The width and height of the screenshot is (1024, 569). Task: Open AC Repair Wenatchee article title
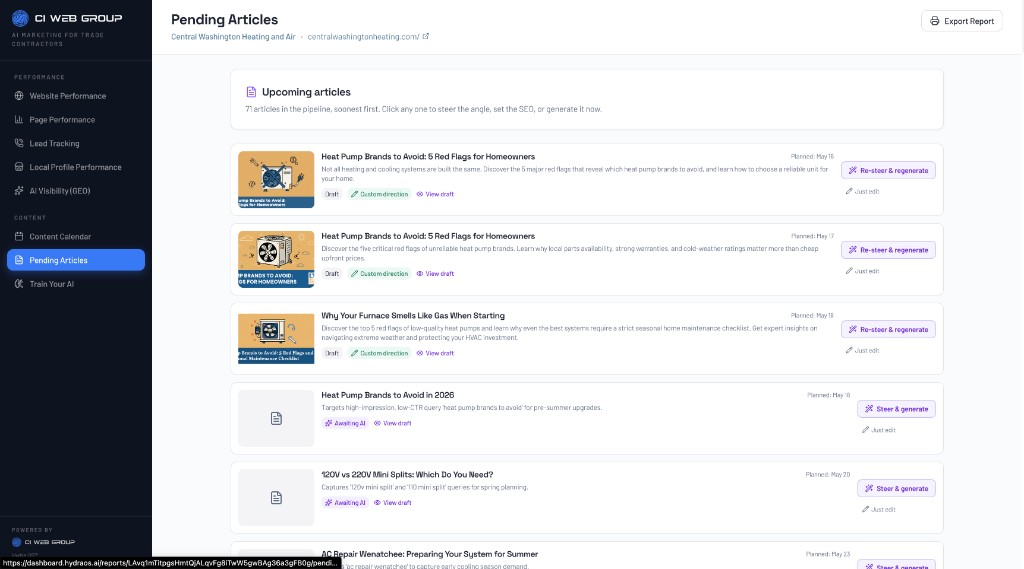(x=430, y=554)
